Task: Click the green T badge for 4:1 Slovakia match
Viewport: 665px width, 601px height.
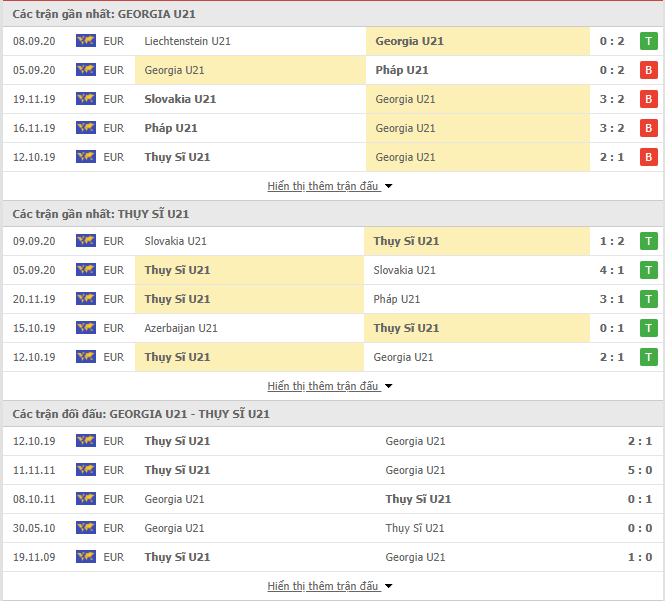Action: (648, 270)
